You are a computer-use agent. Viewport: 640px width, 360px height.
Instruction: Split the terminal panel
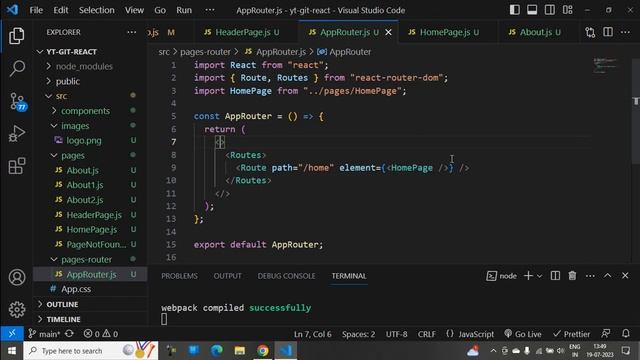coord(555,276)
